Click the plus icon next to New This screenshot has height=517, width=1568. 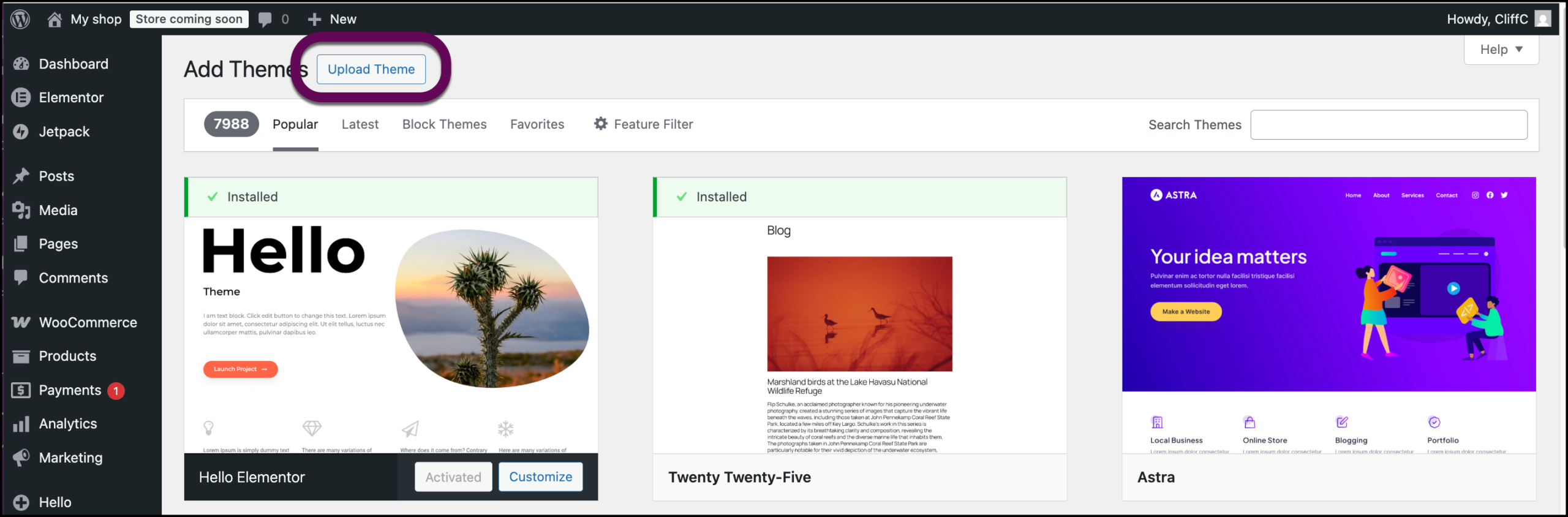pos(314,20)
